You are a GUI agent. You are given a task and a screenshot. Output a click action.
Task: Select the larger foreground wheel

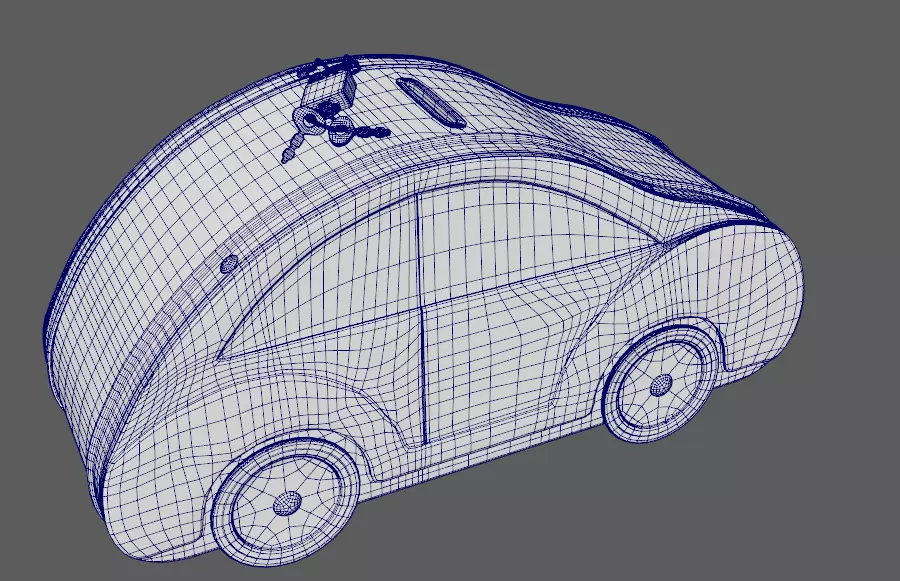click(x=285, y=501)
